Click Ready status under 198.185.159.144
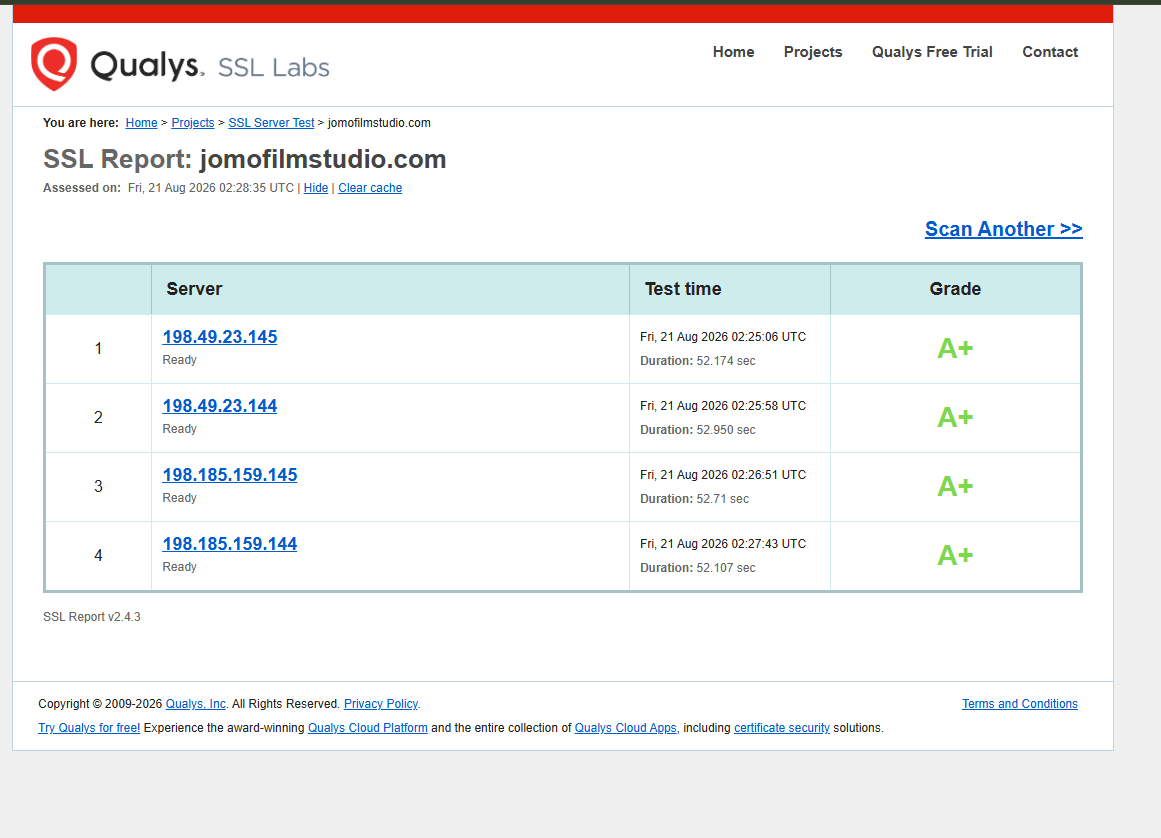Image resolution: width=1161 pixels, height=838 pixels. click(179, 566)
